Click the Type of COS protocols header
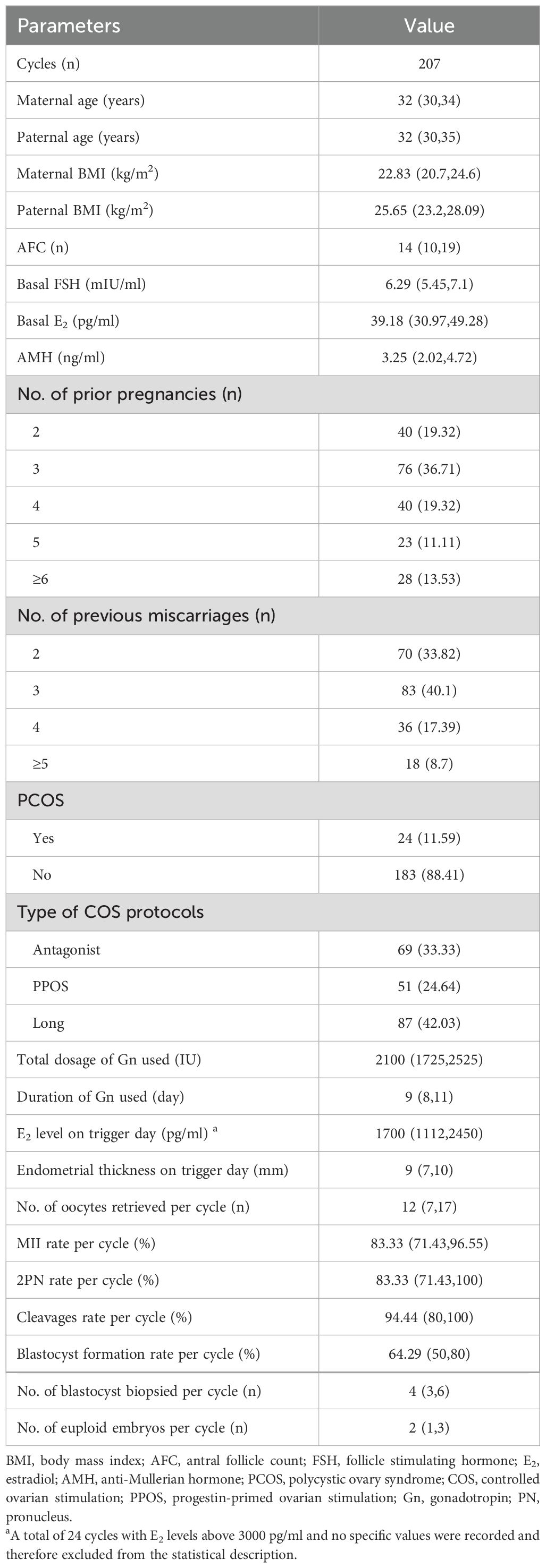The height and width of the screenshot is (1568, 546). 110,912
